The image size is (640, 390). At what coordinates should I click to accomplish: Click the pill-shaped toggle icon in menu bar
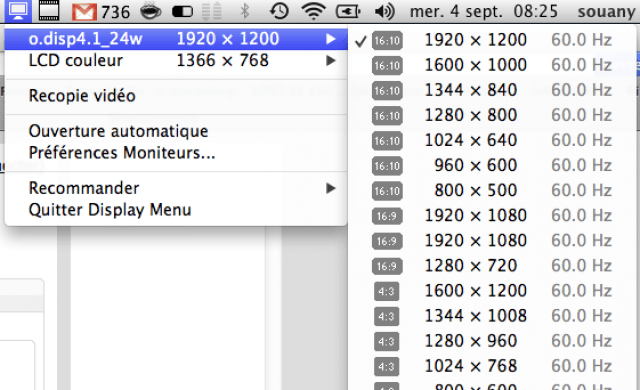pos(182,11)
